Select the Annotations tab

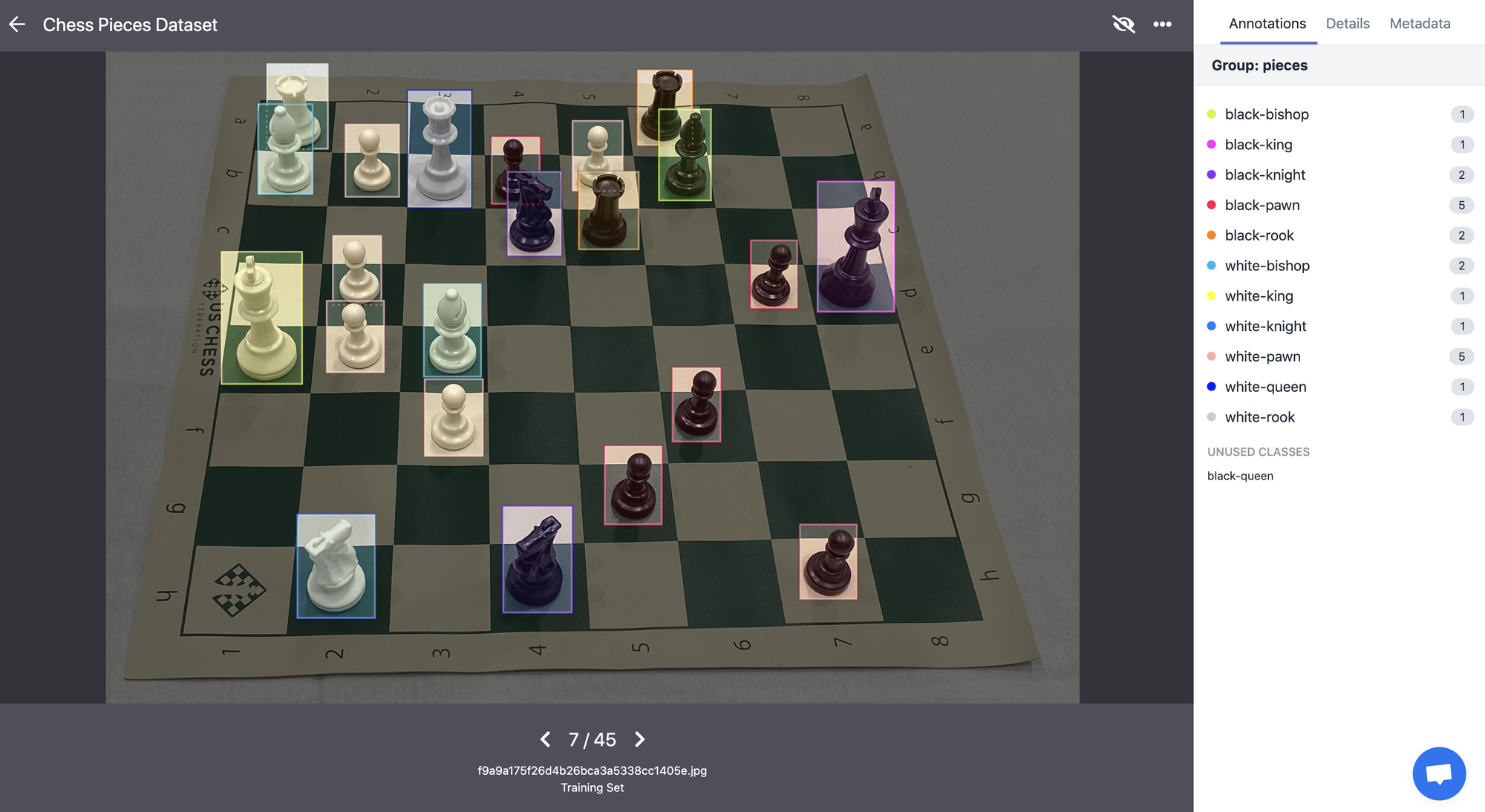[1267, 24]
